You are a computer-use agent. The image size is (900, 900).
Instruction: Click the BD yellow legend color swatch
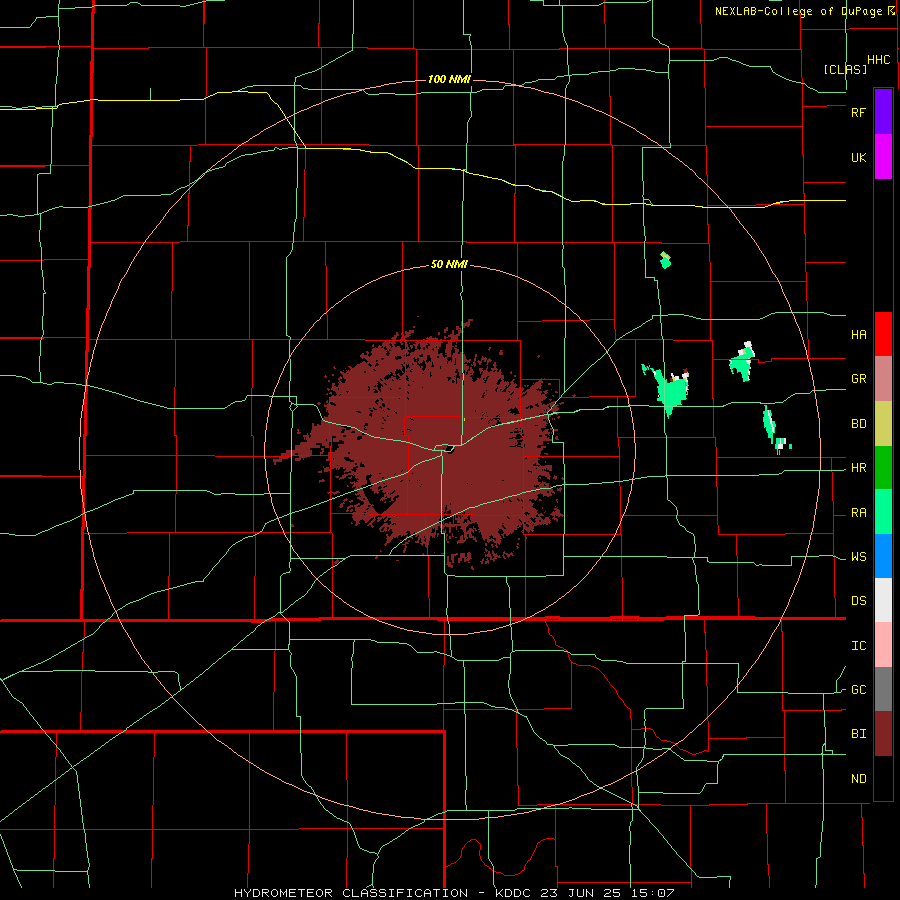coord(883,423)
